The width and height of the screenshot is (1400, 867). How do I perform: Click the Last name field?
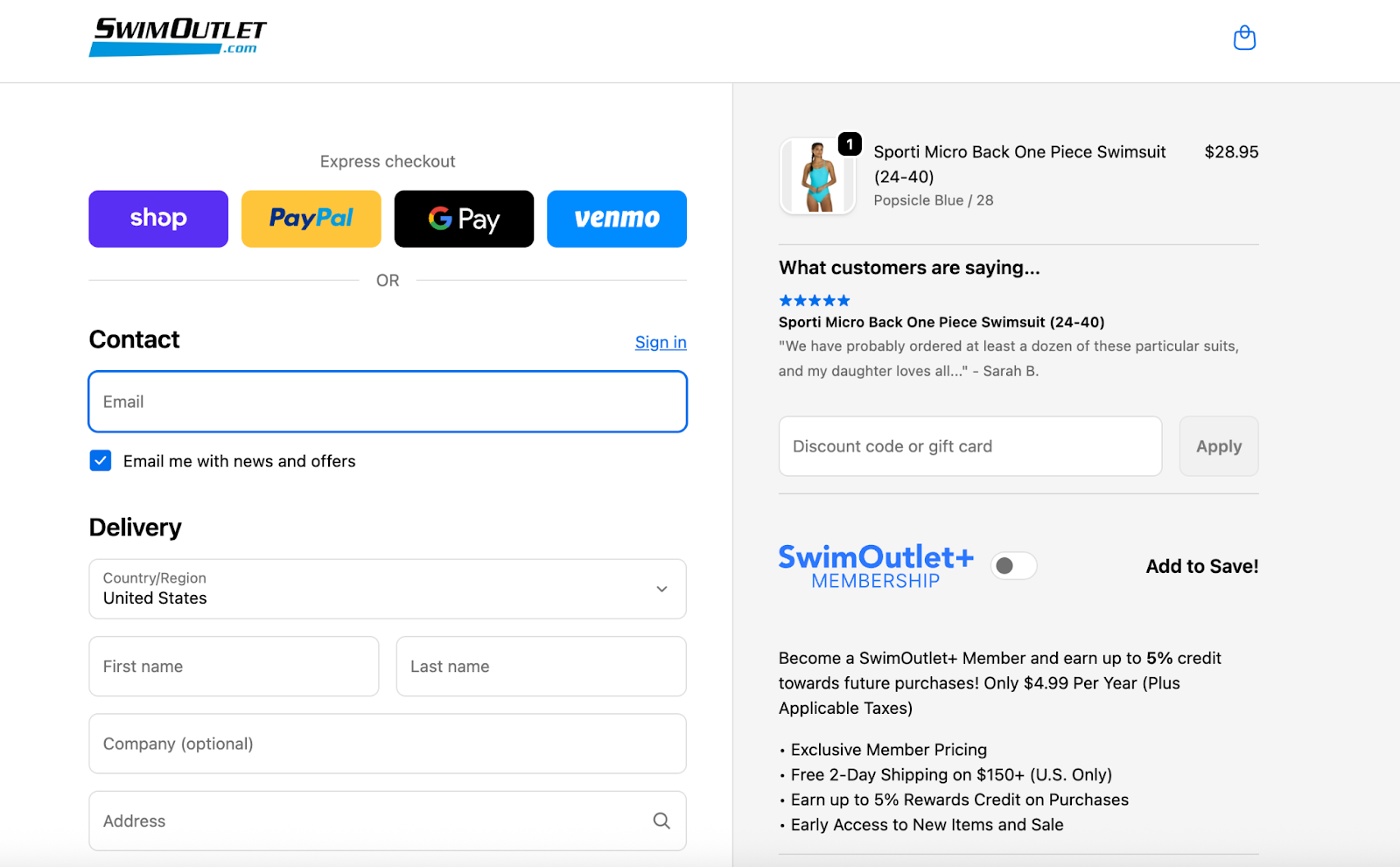[541, 667]
